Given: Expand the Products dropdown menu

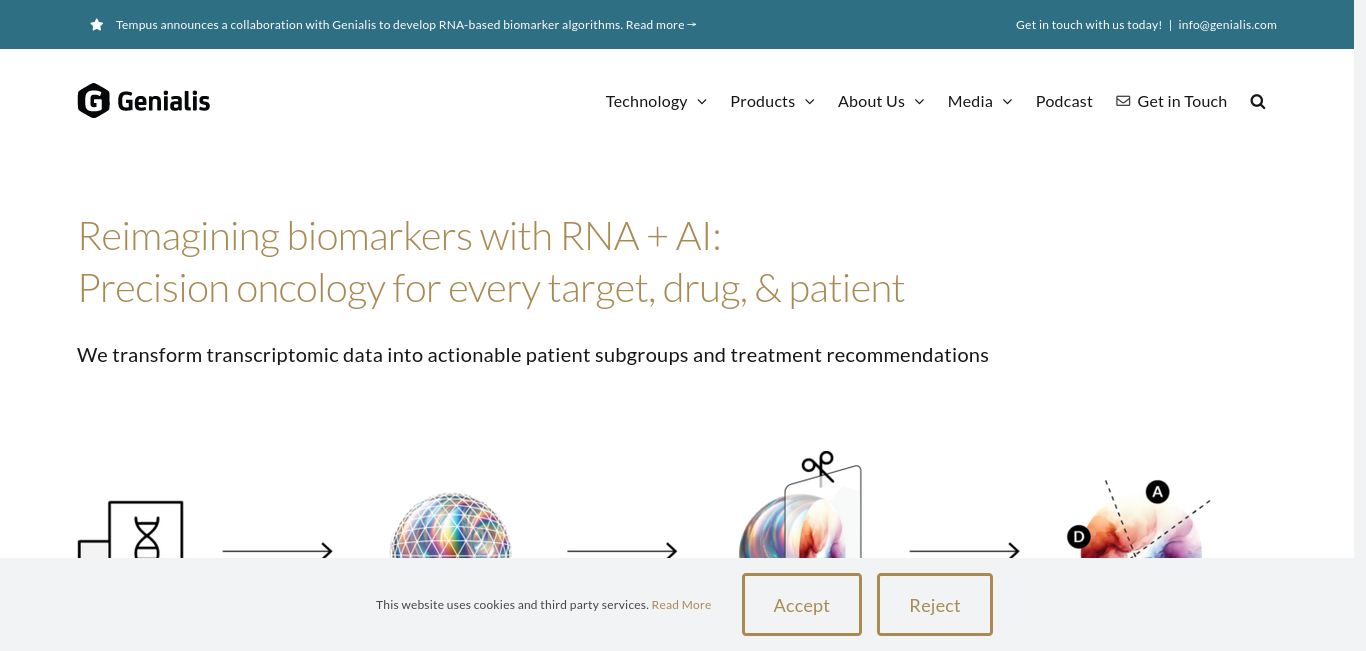Looking at the screenshot, I should tap(772, 101).
